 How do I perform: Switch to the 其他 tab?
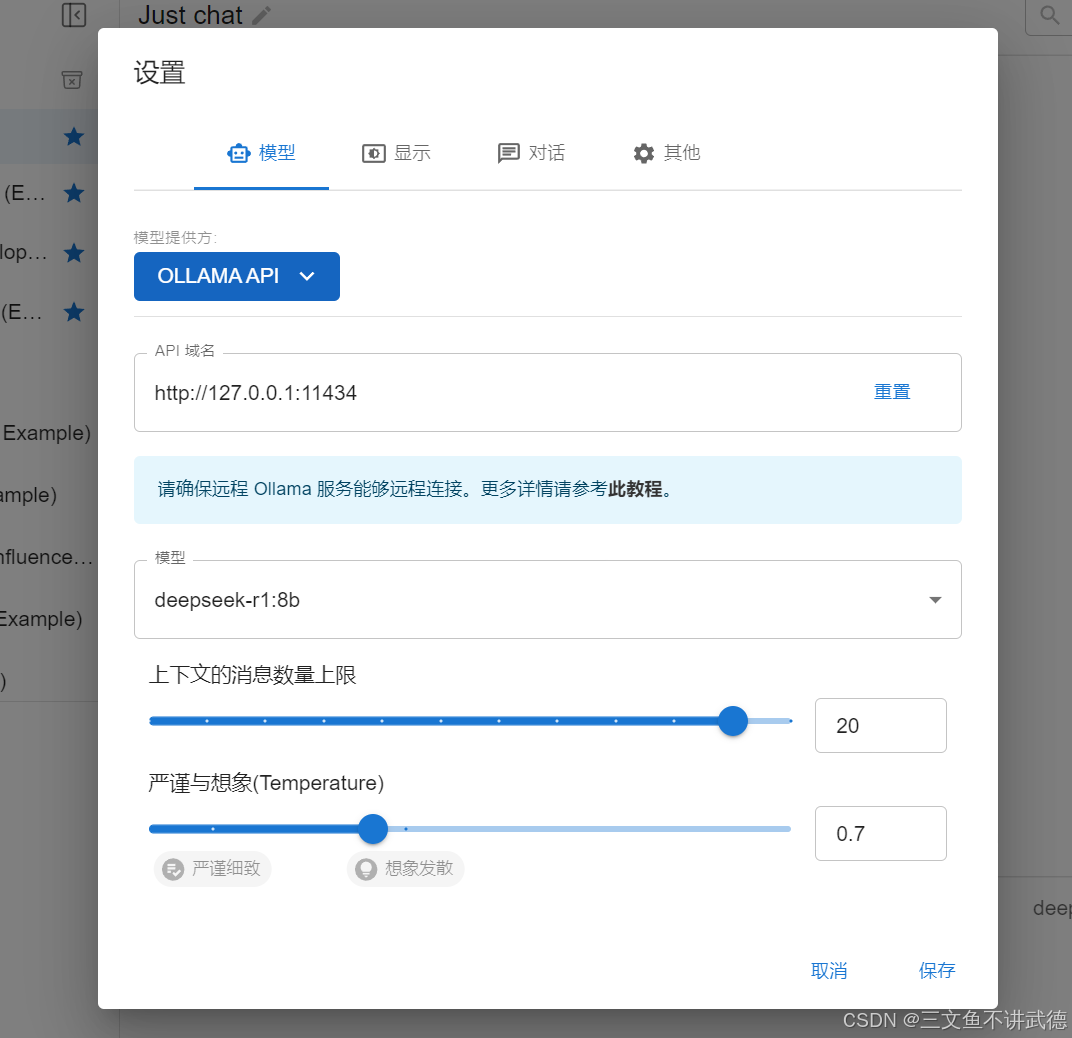tap(667, 153)
